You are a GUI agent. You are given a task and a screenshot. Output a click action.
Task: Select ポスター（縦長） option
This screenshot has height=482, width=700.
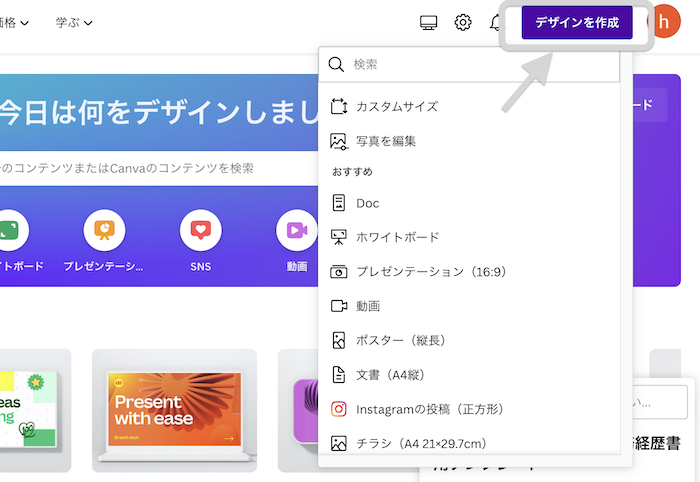click(x=400, y=340)
